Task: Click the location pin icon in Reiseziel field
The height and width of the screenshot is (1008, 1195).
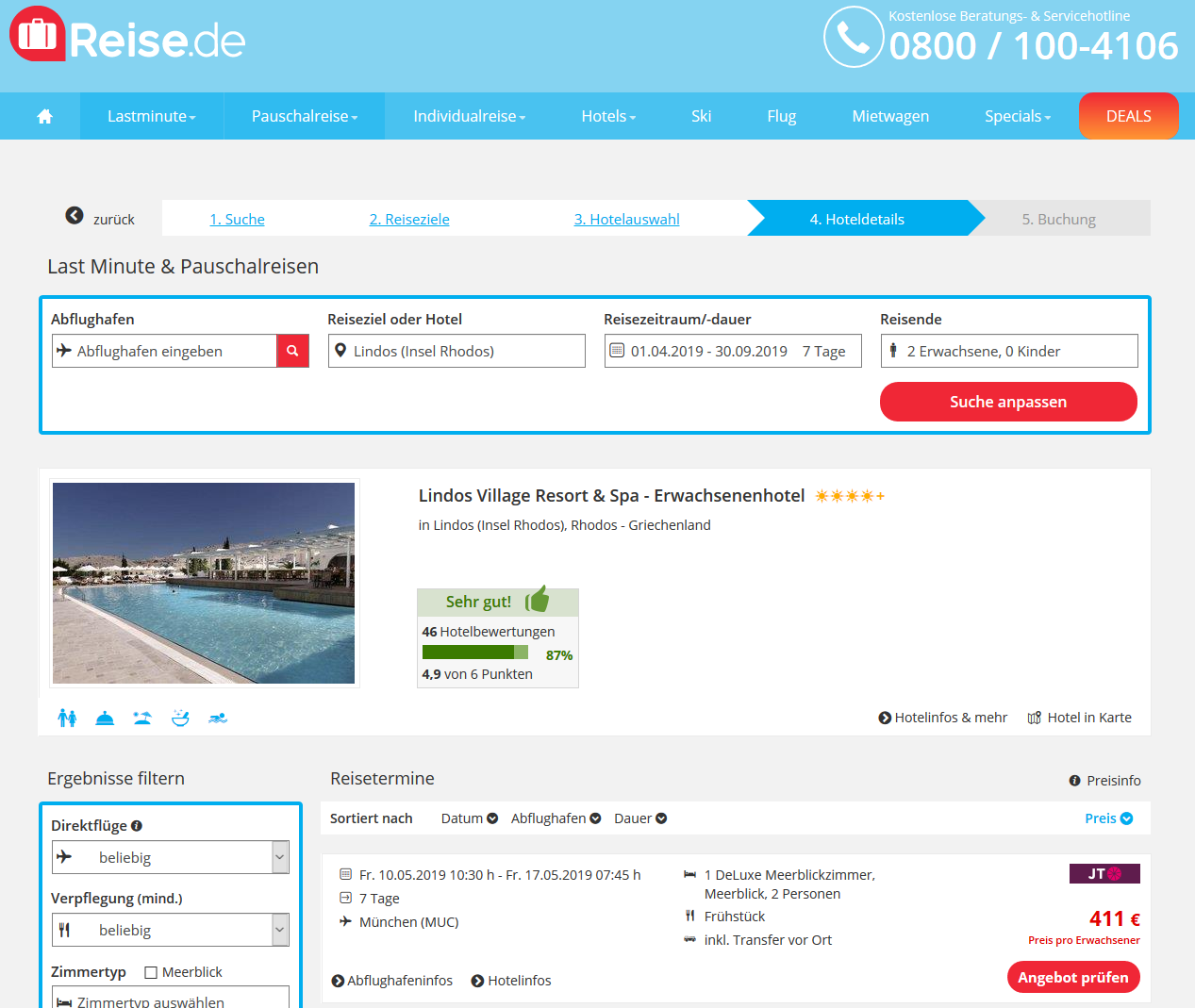Action: (340, 351)
